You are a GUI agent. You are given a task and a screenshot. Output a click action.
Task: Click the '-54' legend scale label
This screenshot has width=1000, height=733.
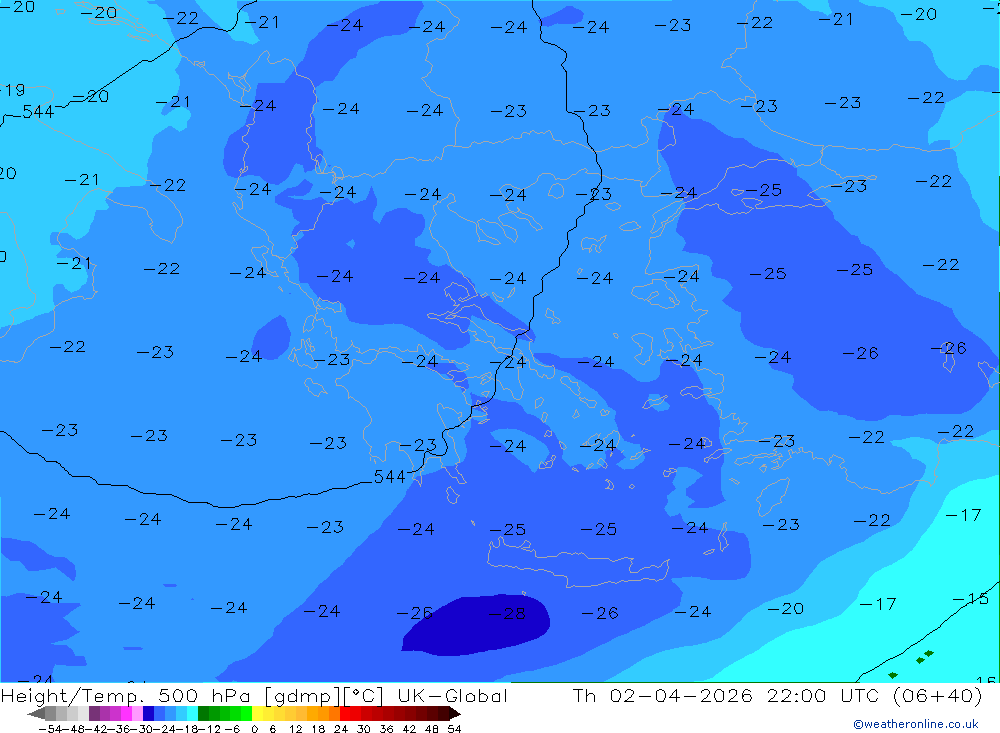coord(50,729)
